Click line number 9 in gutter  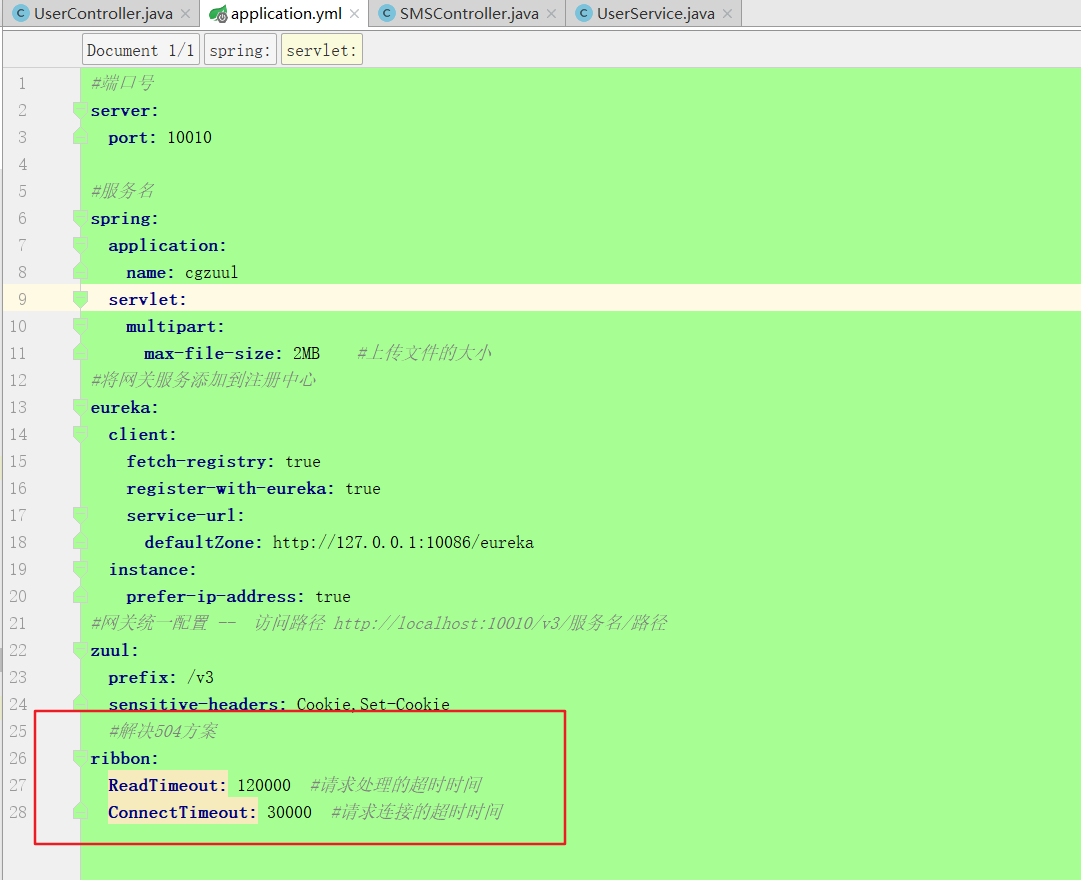click(x=22, y=299)
